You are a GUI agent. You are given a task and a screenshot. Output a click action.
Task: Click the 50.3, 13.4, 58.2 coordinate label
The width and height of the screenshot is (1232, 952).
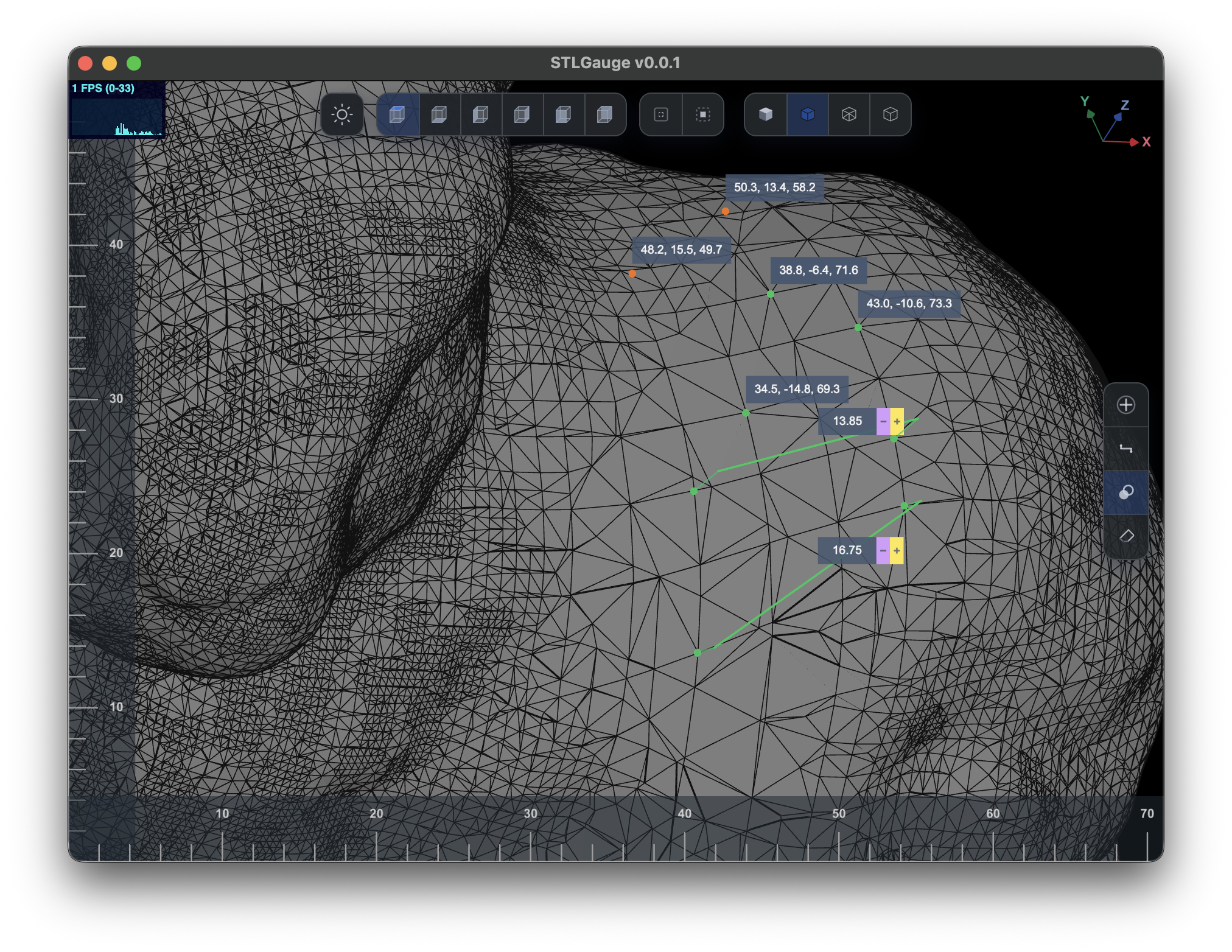tap(774, 187)
